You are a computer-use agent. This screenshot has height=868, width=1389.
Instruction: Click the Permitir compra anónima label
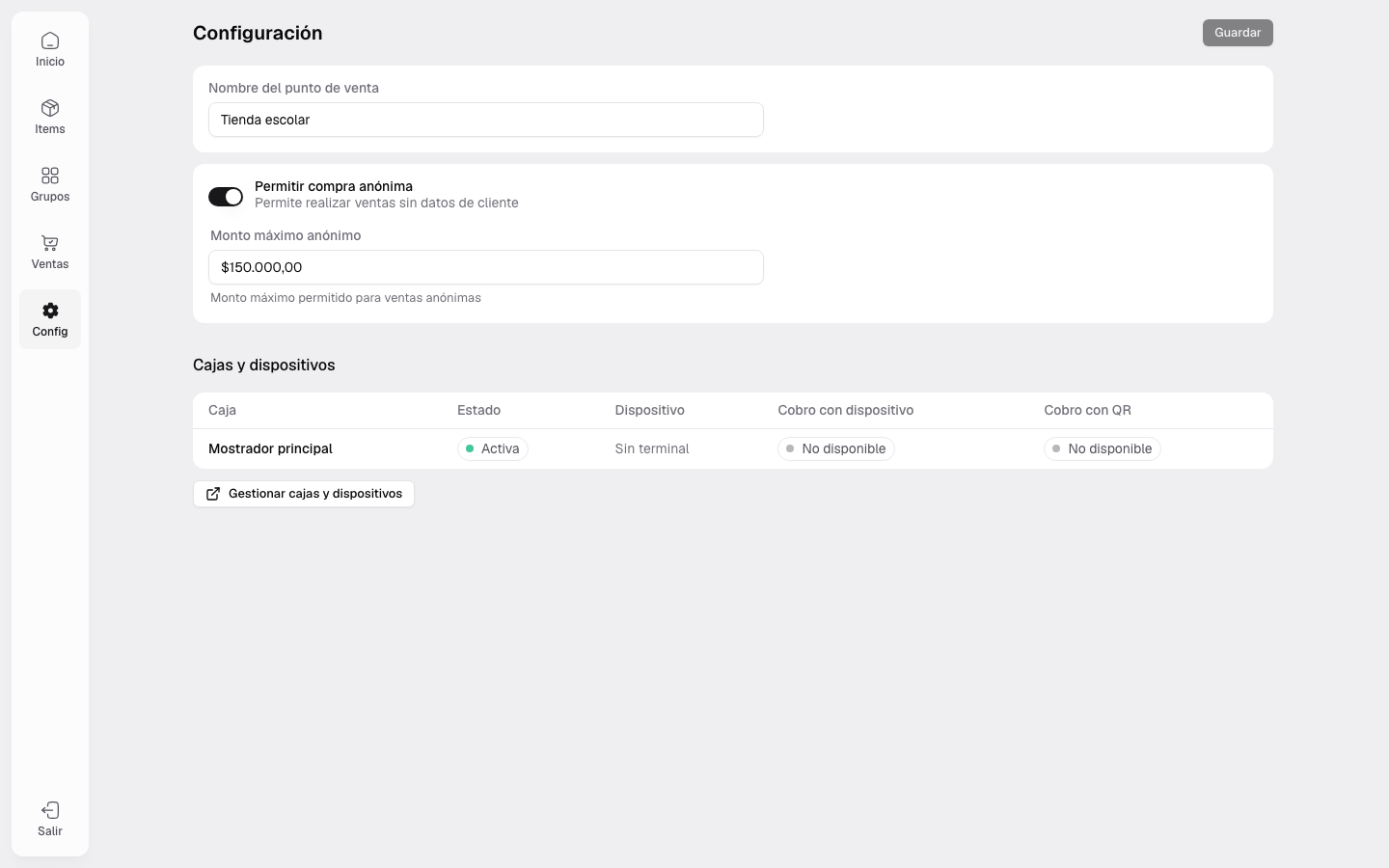[334, 186]
